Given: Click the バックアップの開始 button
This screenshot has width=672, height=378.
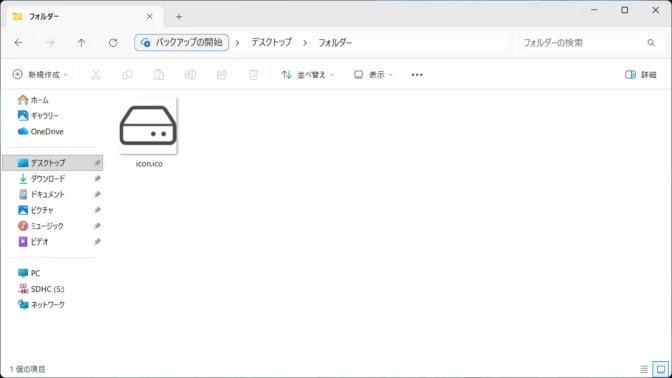Looking at the screenshot, I should (182, 42).
